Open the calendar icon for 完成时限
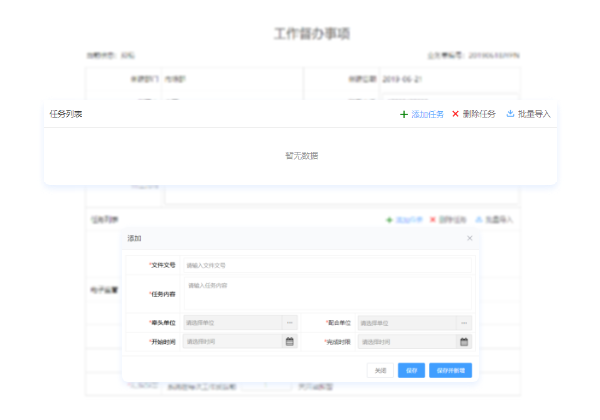This screenshot has height=420, width=600. pyautogui.click(x=464, y=341)
